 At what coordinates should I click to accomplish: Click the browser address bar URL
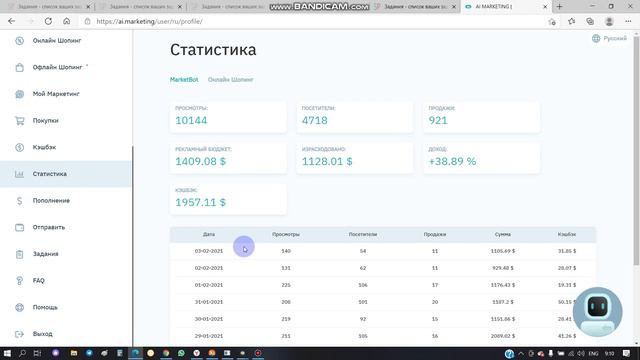[149, 21]
